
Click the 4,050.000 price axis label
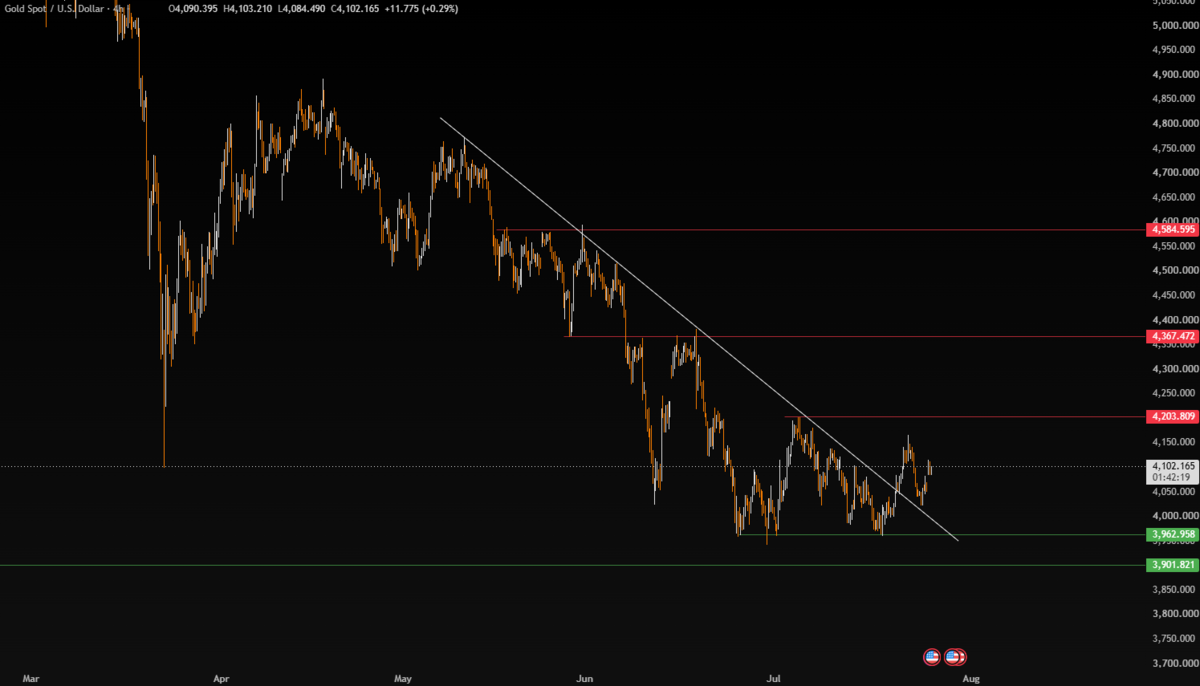click(1174, 491)
